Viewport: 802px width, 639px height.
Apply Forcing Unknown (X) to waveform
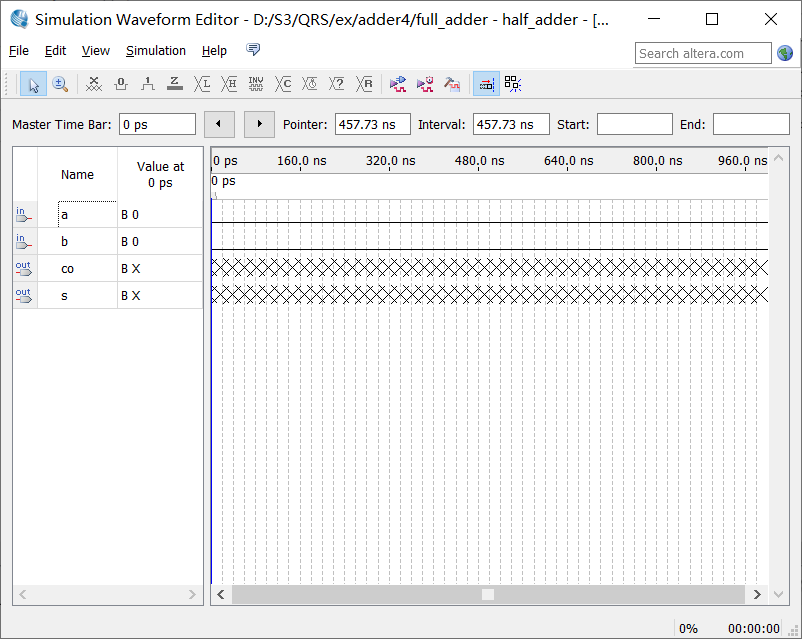pos(94,84)
